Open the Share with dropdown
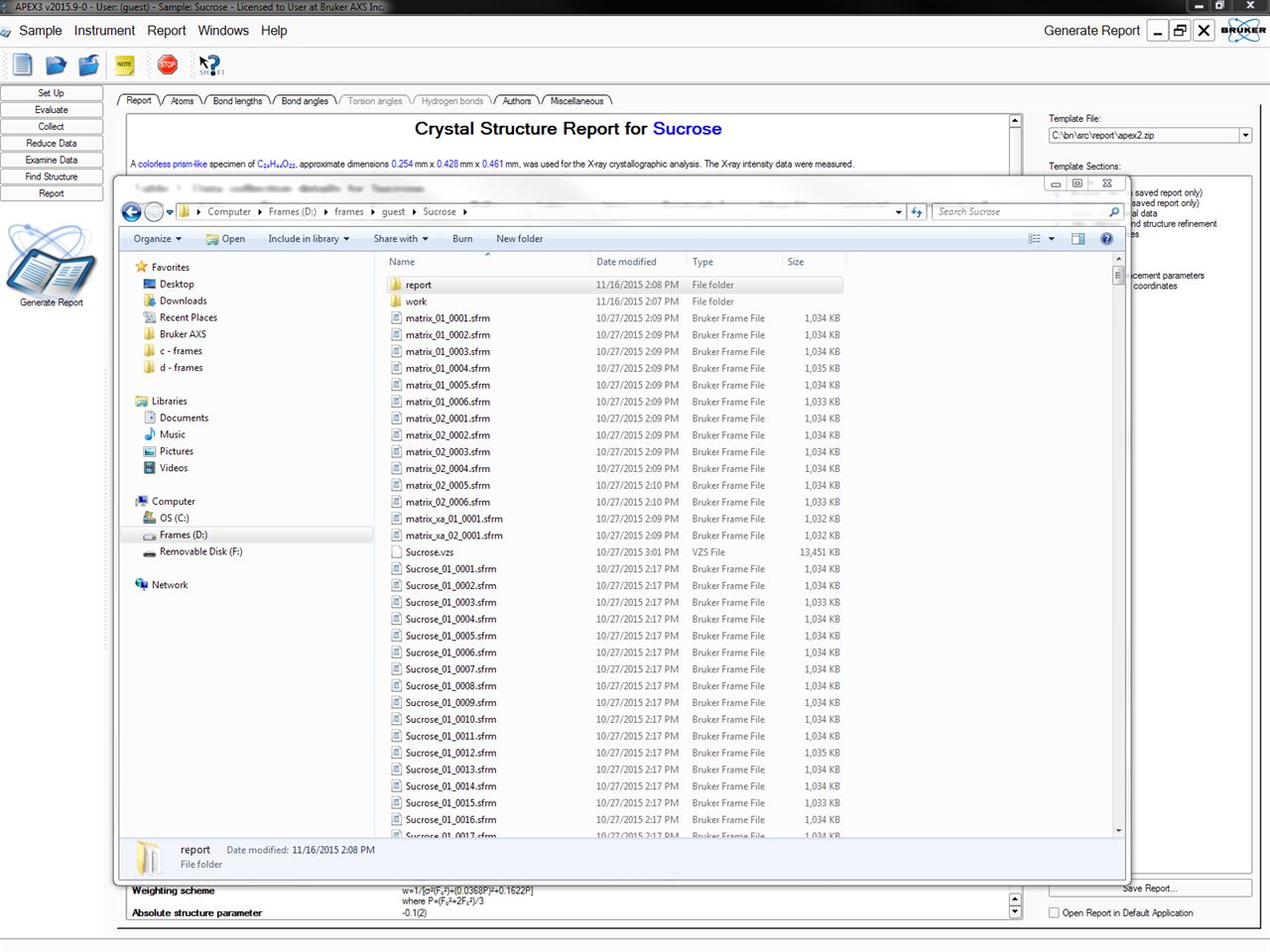This screenshot has height=952, width=1270. pyautogui.click(x=401, y=239)
